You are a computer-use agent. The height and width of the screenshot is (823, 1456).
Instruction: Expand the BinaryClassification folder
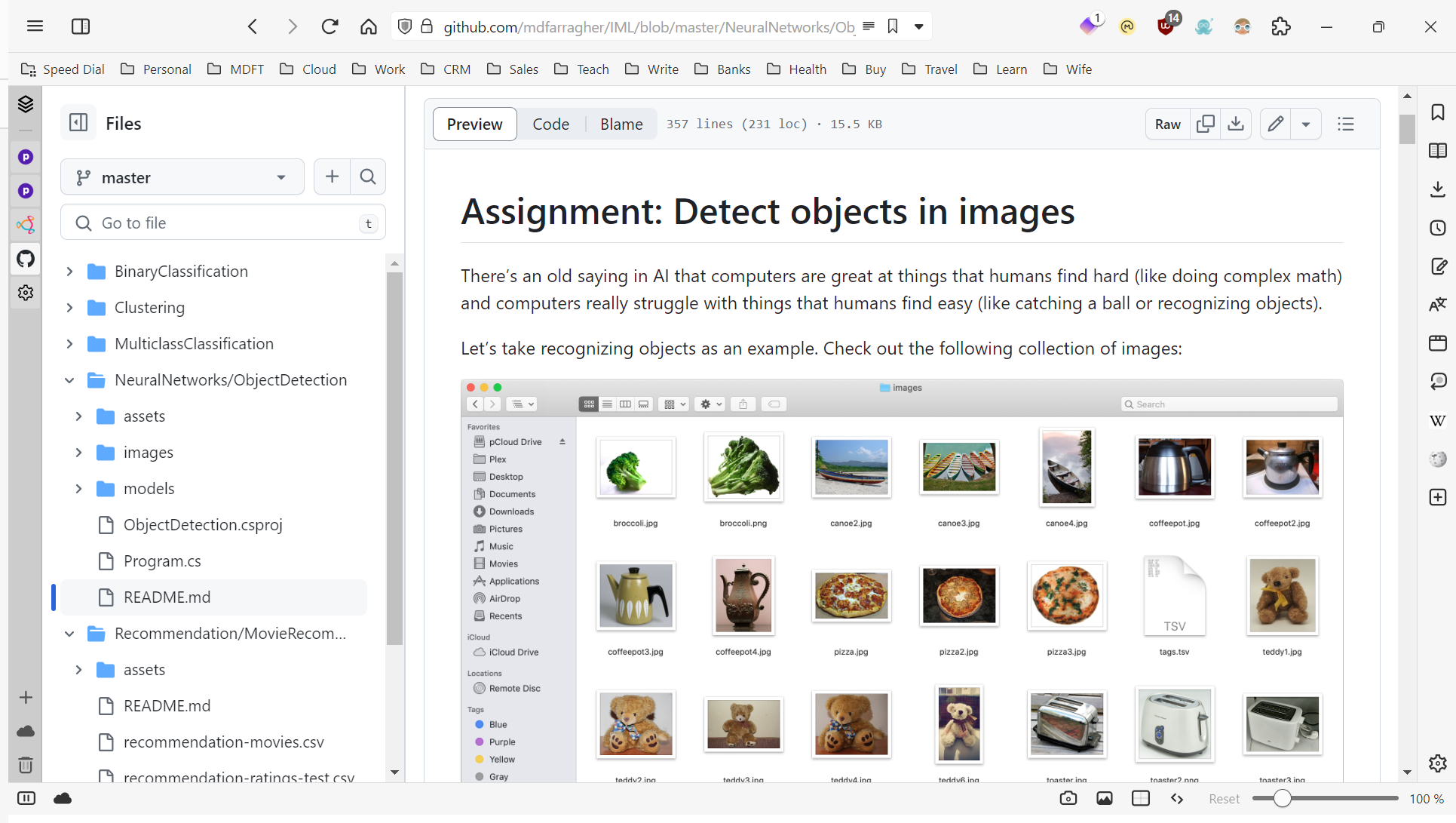coord(69,272)
